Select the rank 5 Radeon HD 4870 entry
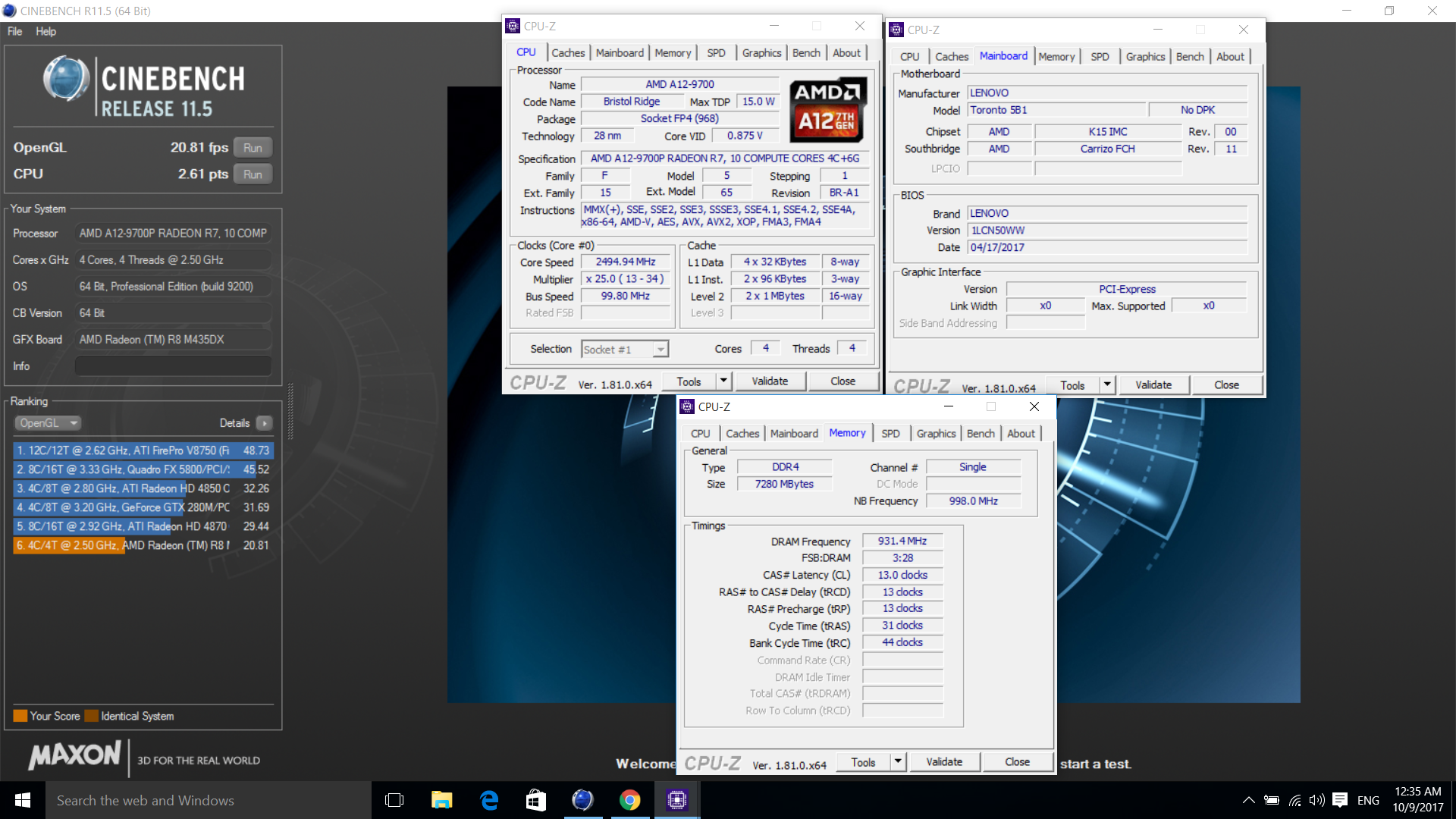The width and height of the screenshot is (1456, 819). (143, 526)
